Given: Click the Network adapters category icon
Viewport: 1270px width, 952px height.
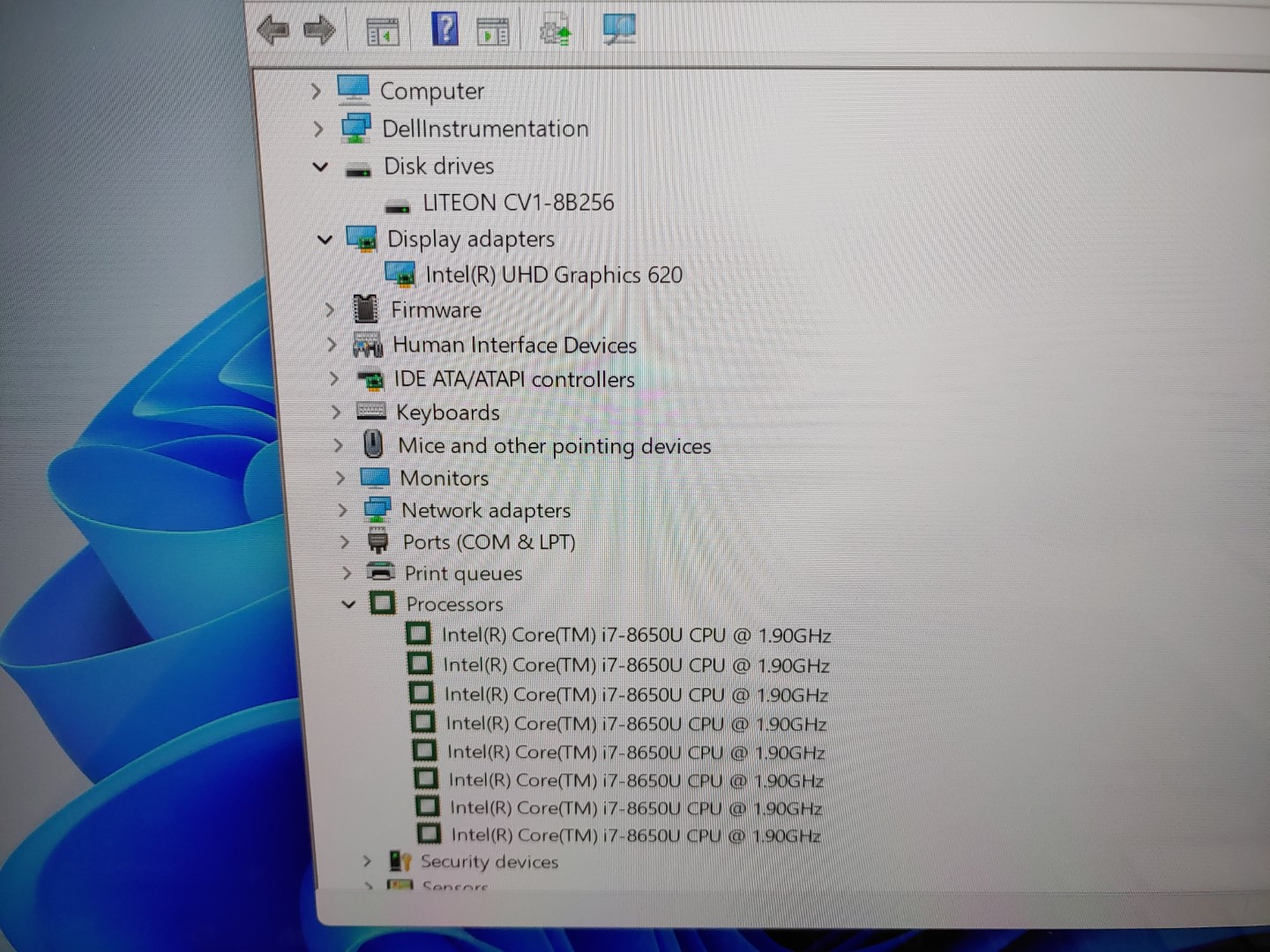Looking at the screenshot, I should point(377,509).
